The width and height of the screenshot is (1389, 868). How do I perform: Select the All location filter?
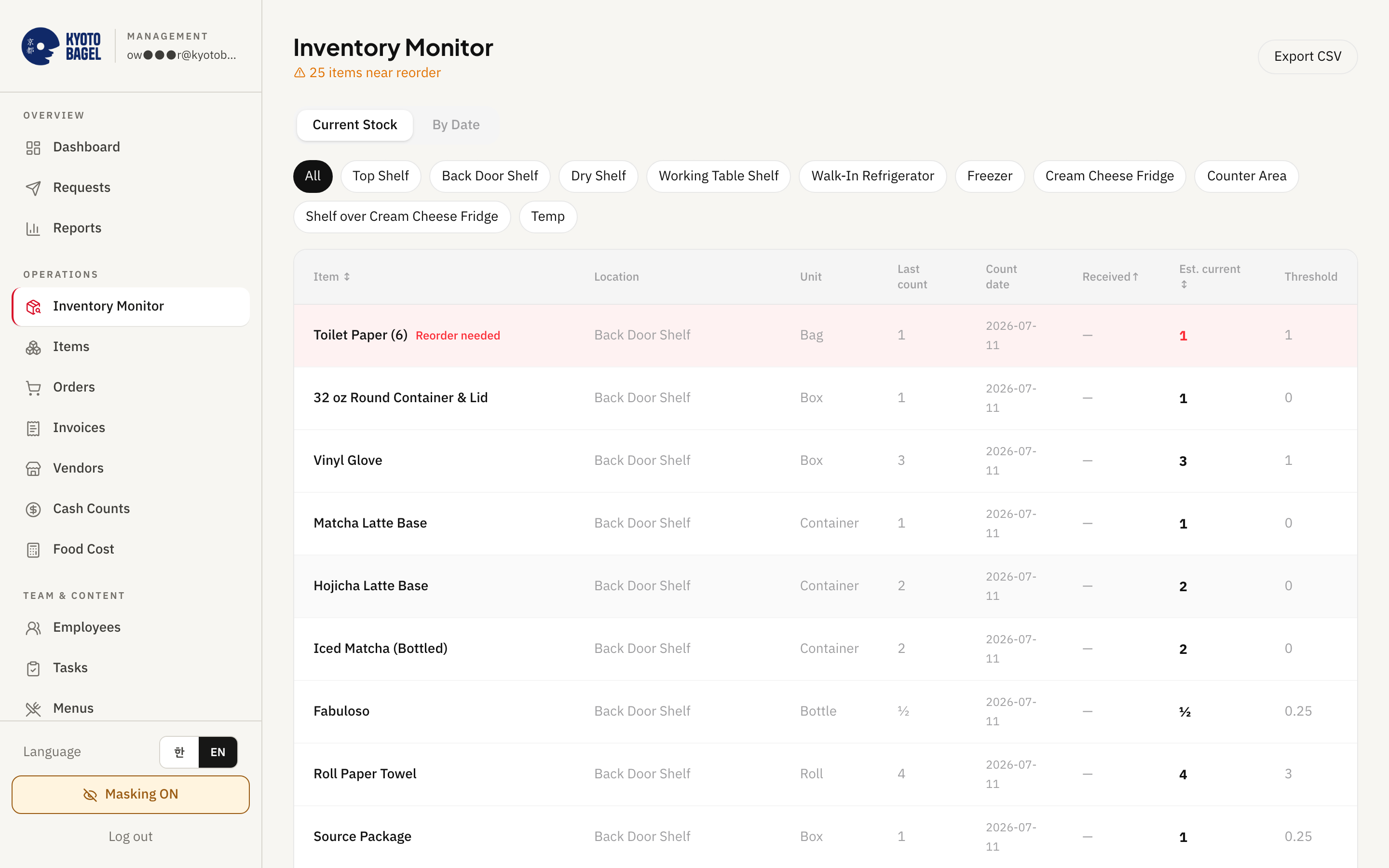(x=313, y=176)
